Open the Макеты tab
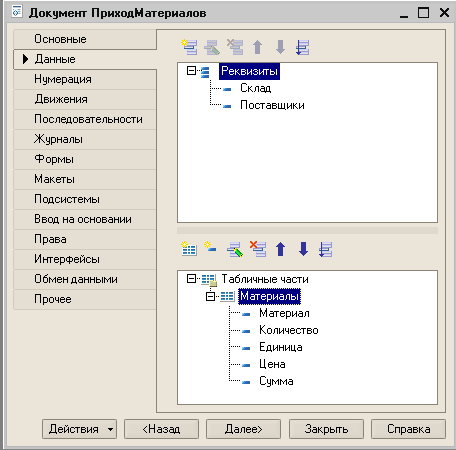The image size is (456, 450). [x=85, y=179]
